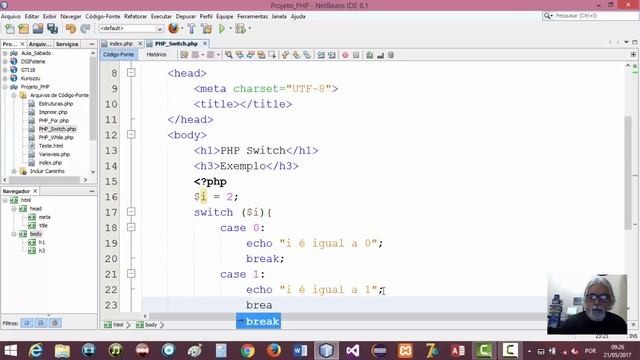Toggle first Navegador filter button

(x=27, y=323)
